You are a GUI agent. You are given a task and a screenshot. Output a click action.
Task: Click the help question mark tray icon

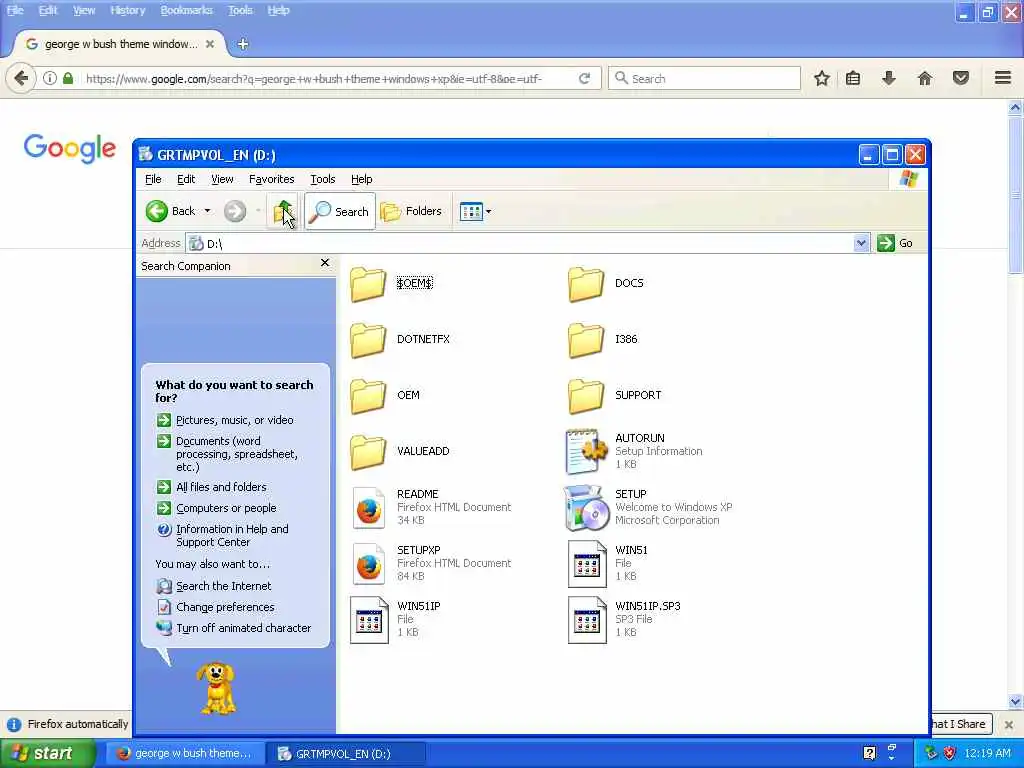point(869,753)
